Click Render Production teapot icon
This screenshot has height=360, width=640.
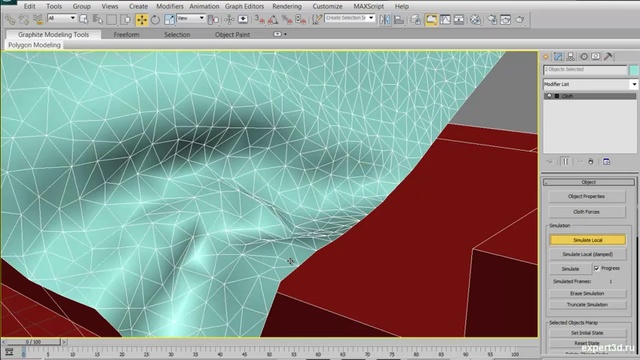coord(520,19)
